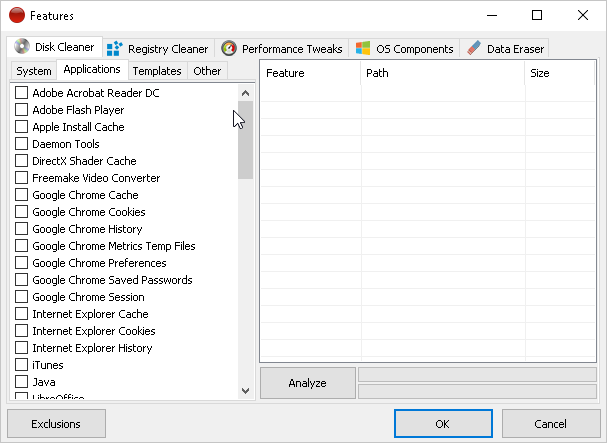Enable DirectX Shader Cache cleaning
The height and width of the screenshot is (443, 607).
click(x=21, y=161)
